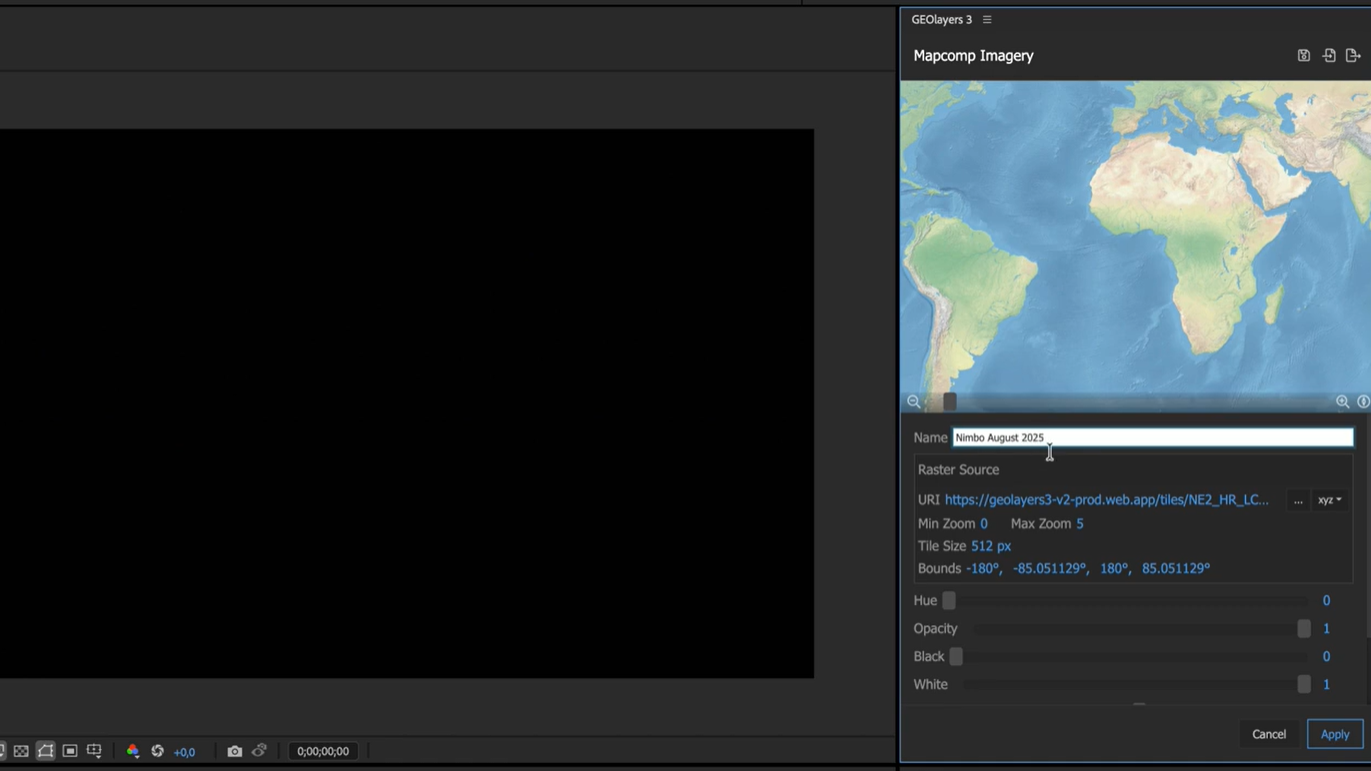Click the save imagery preset icon
The image size is (1371, 771).
[x=1303, y=56]
